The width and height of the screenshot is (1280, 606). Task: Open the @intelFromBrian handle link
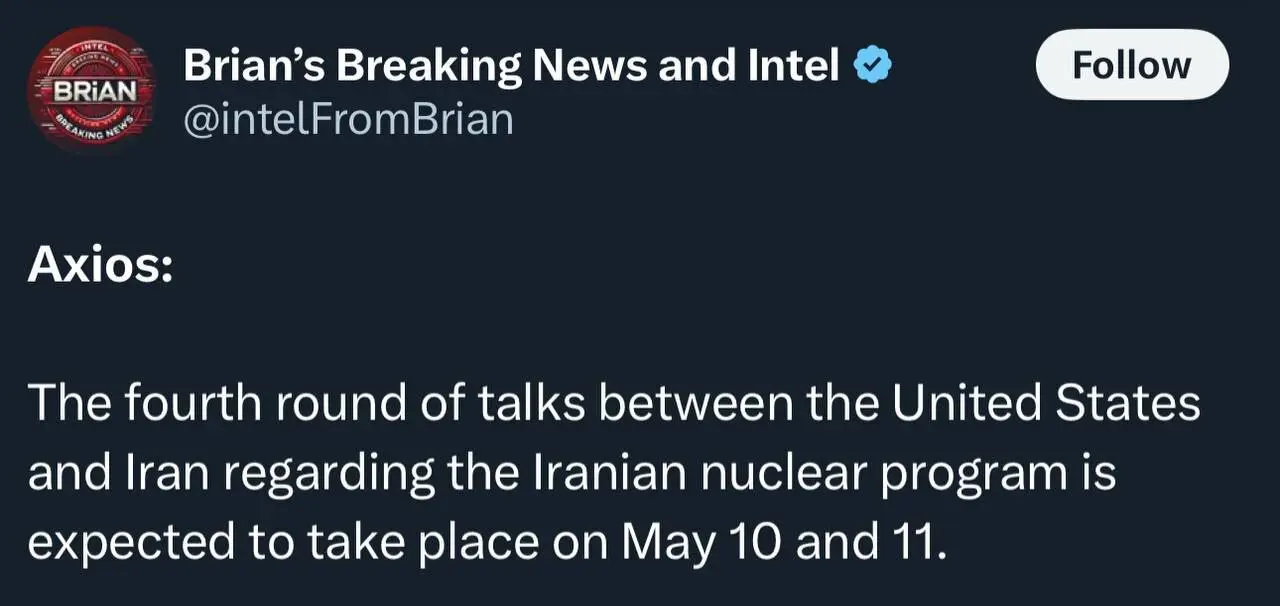(x=347, y=119)
